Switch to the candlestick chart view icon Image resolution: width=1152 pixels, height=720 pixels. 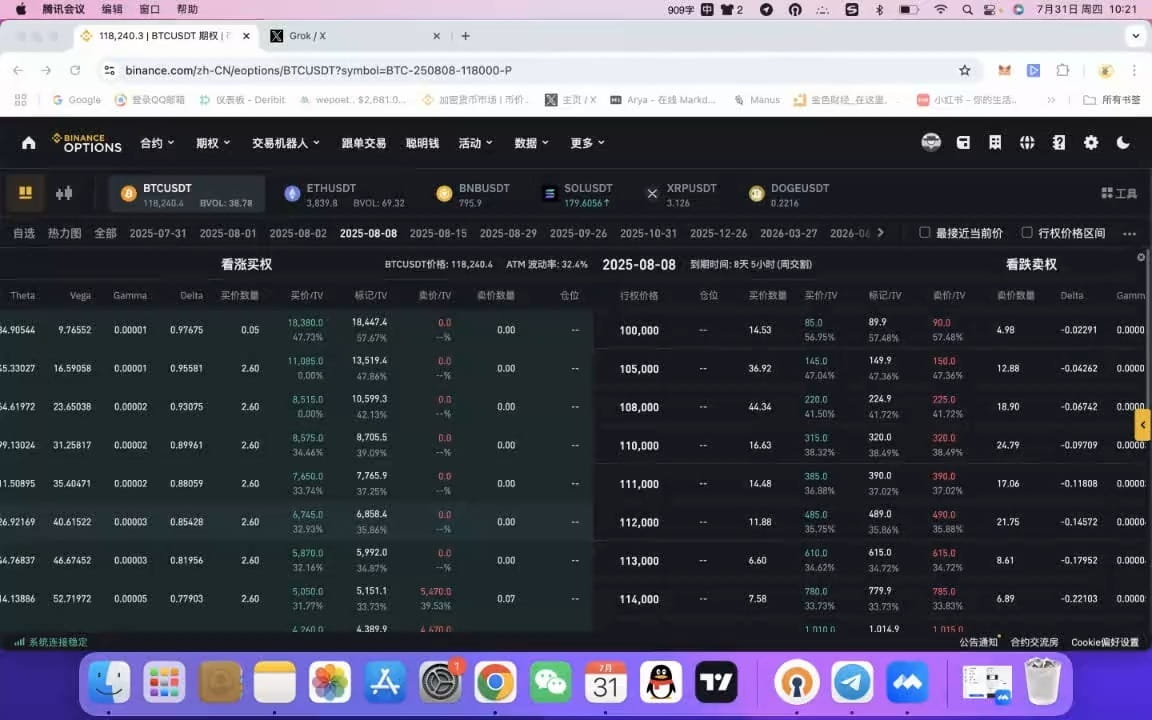[x=64, y=193]
